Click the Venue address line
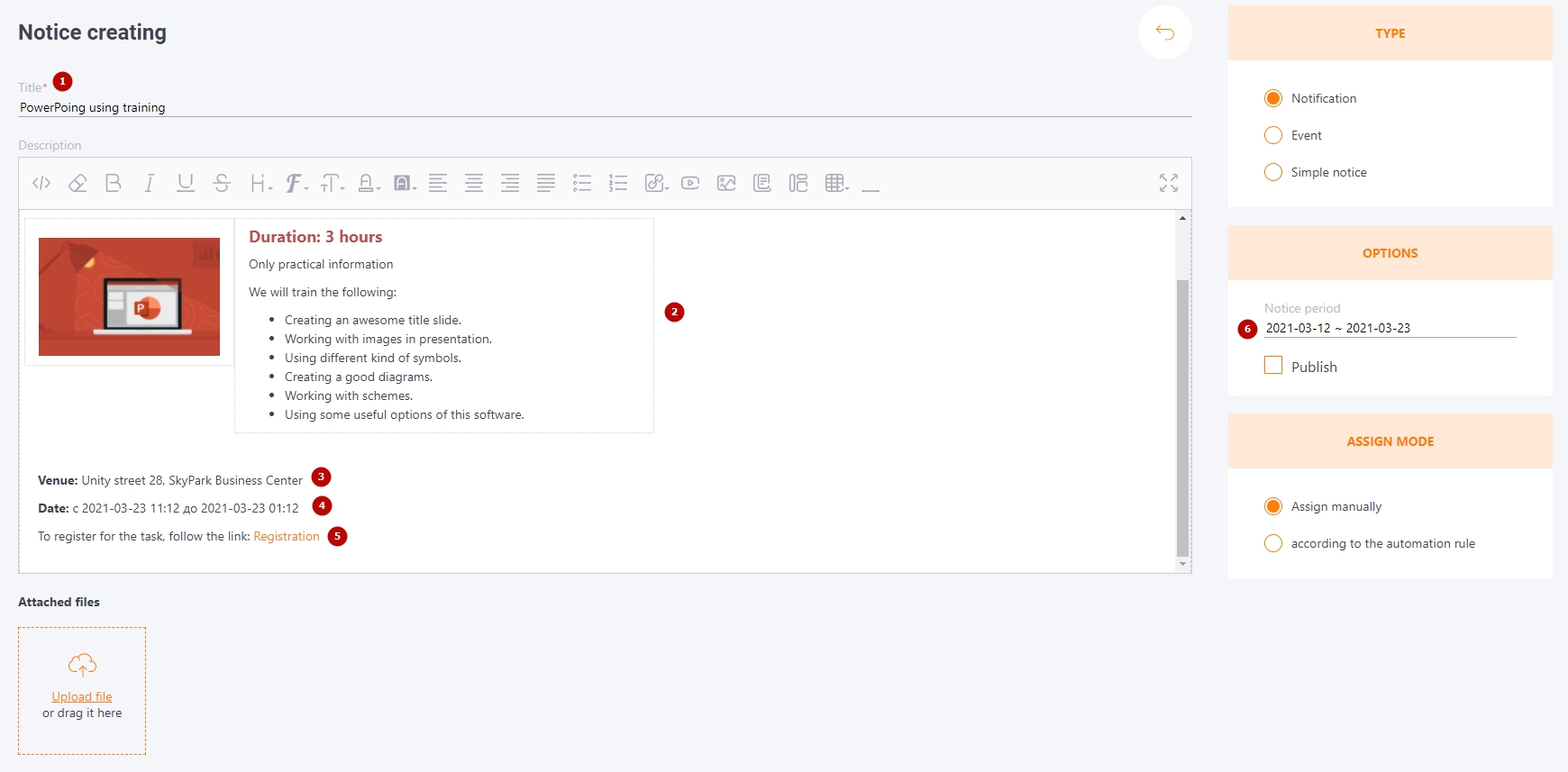This screenshot has width=1568, height=772. (x=170, y=480)
